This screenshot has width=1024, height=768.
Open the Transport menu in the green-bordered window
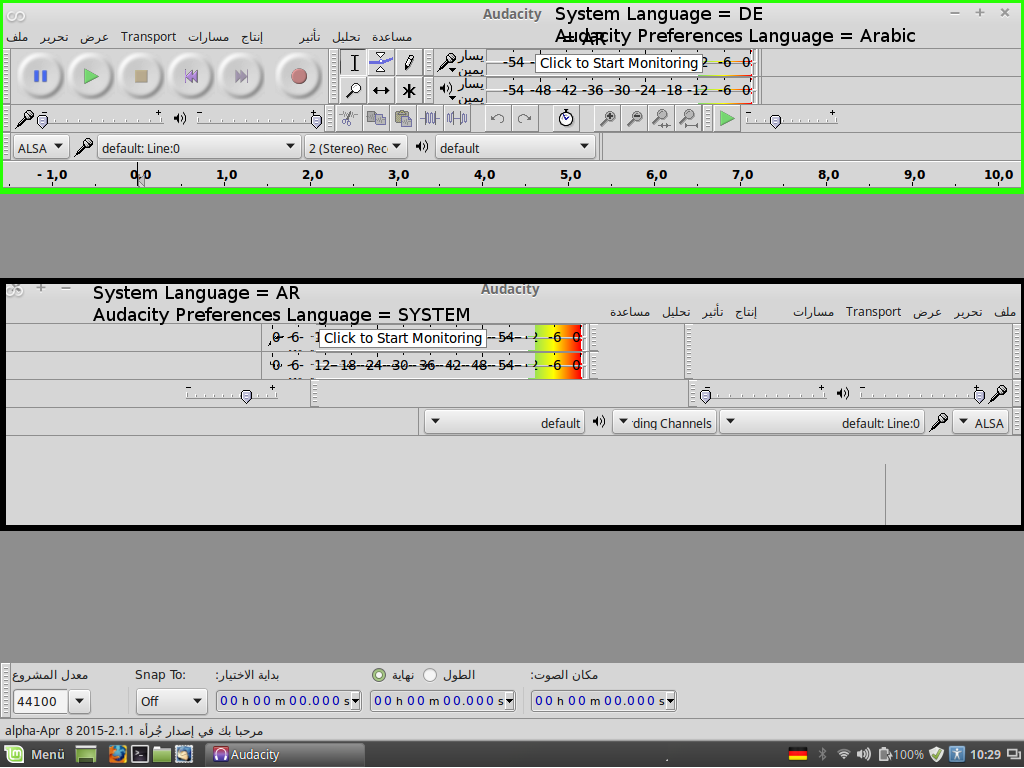148,37
